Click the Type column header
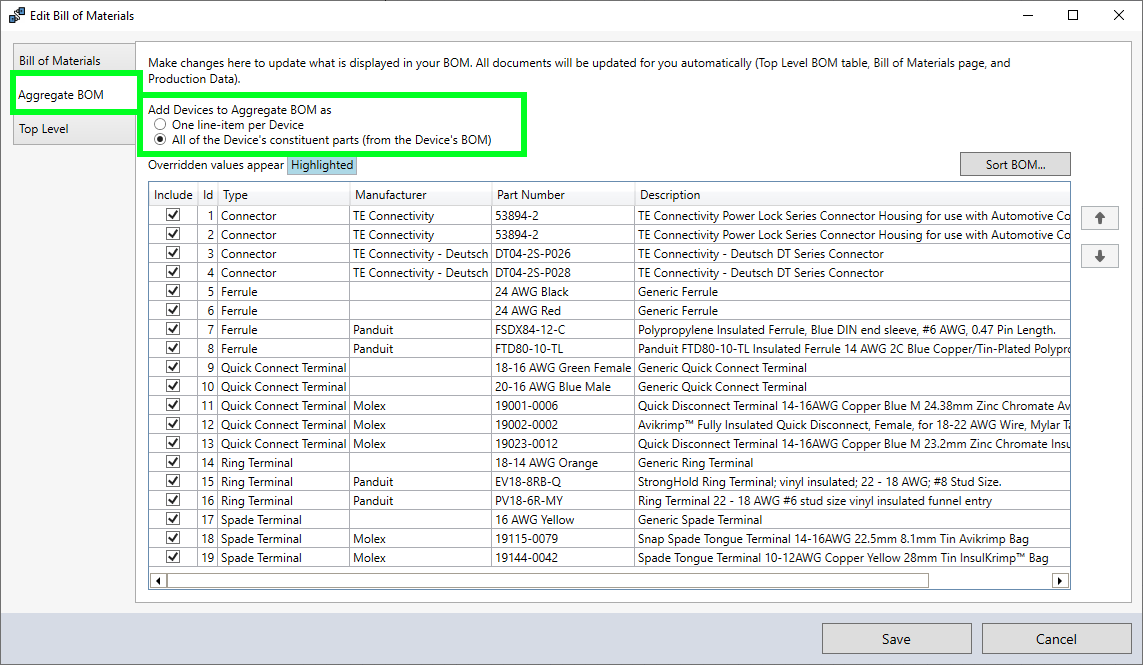 (284, 195)
